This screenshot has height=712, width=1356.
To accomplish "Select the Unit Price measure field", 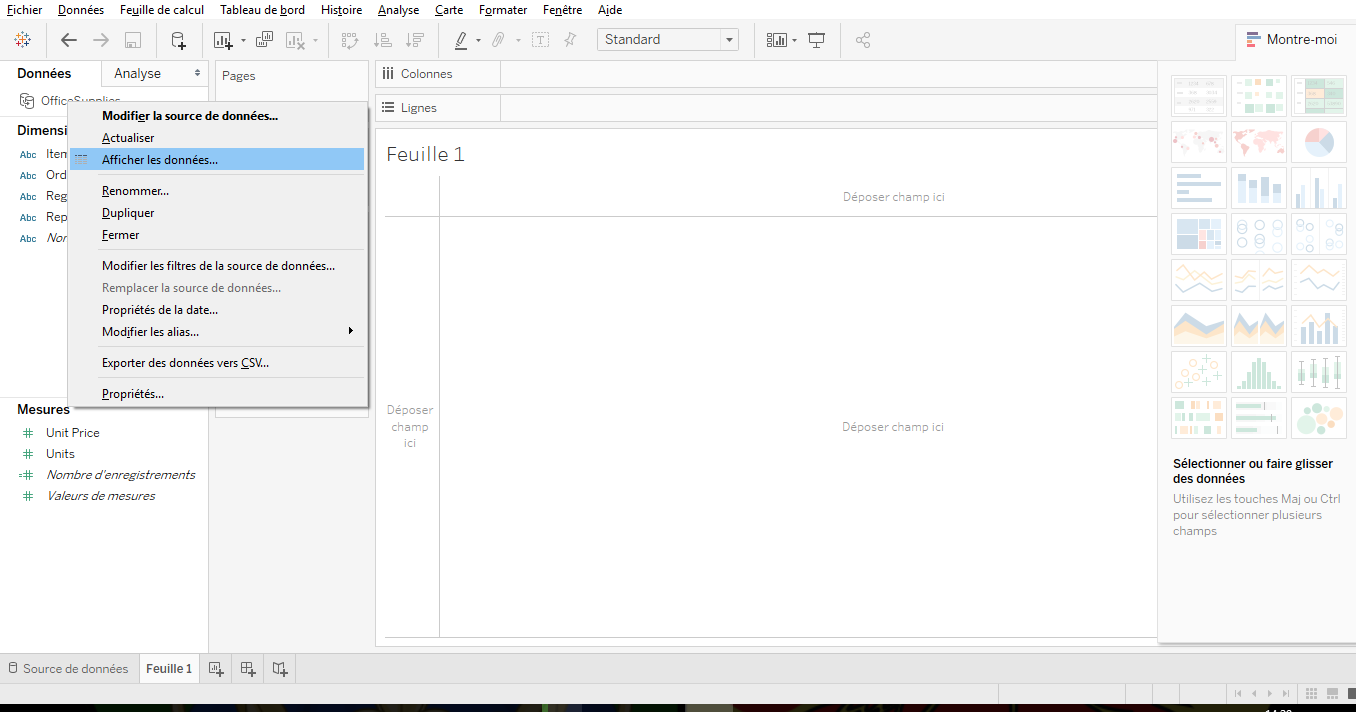I will [73, 433].
